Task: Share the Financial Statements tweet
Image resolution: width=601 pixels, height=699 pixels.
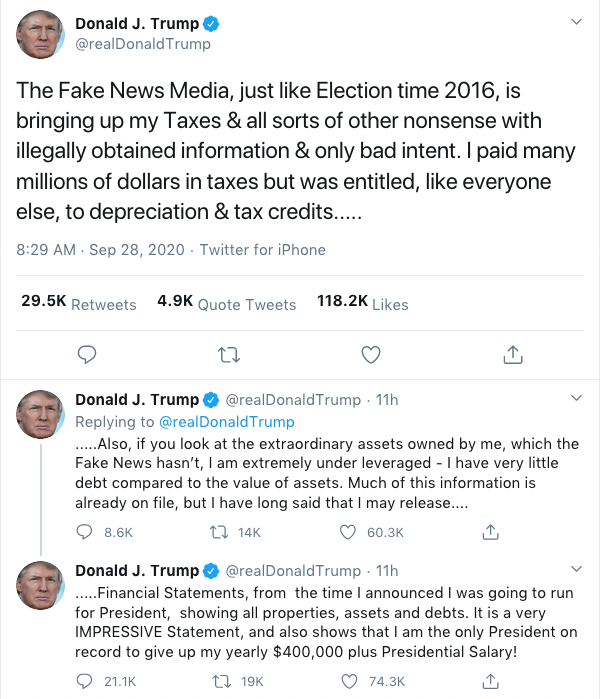Action: tap(490, 681)
